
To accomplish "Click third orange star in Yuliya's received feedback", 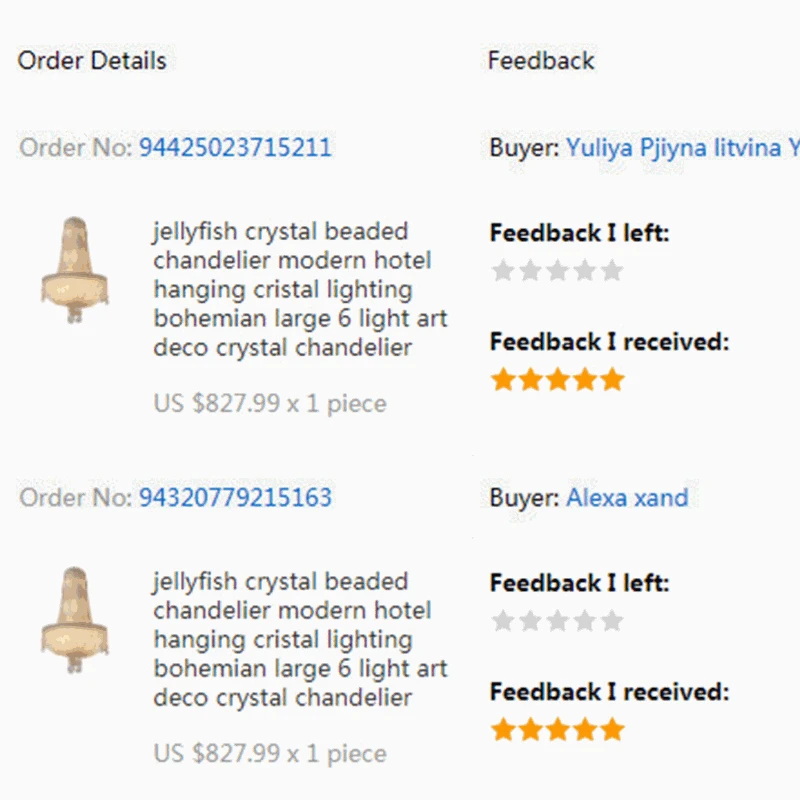I will 558,380.
